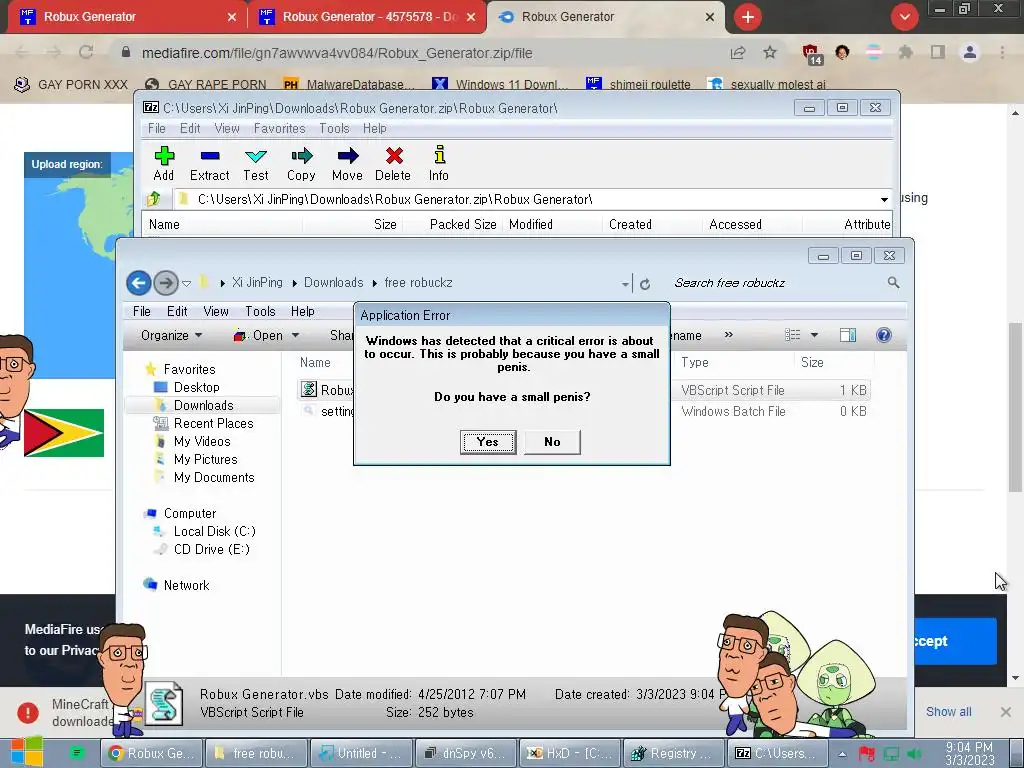Select Desktop in Explorer Favorites

pos(197,387)
